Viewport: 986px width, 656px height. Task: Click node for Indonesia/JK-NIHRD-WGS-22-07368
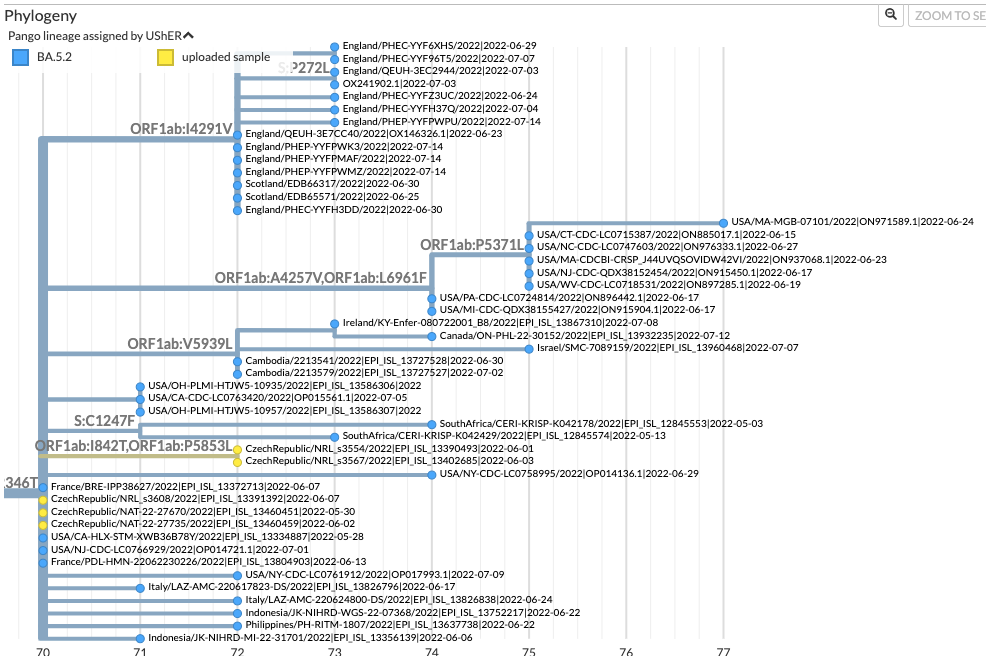click(237, 613)
